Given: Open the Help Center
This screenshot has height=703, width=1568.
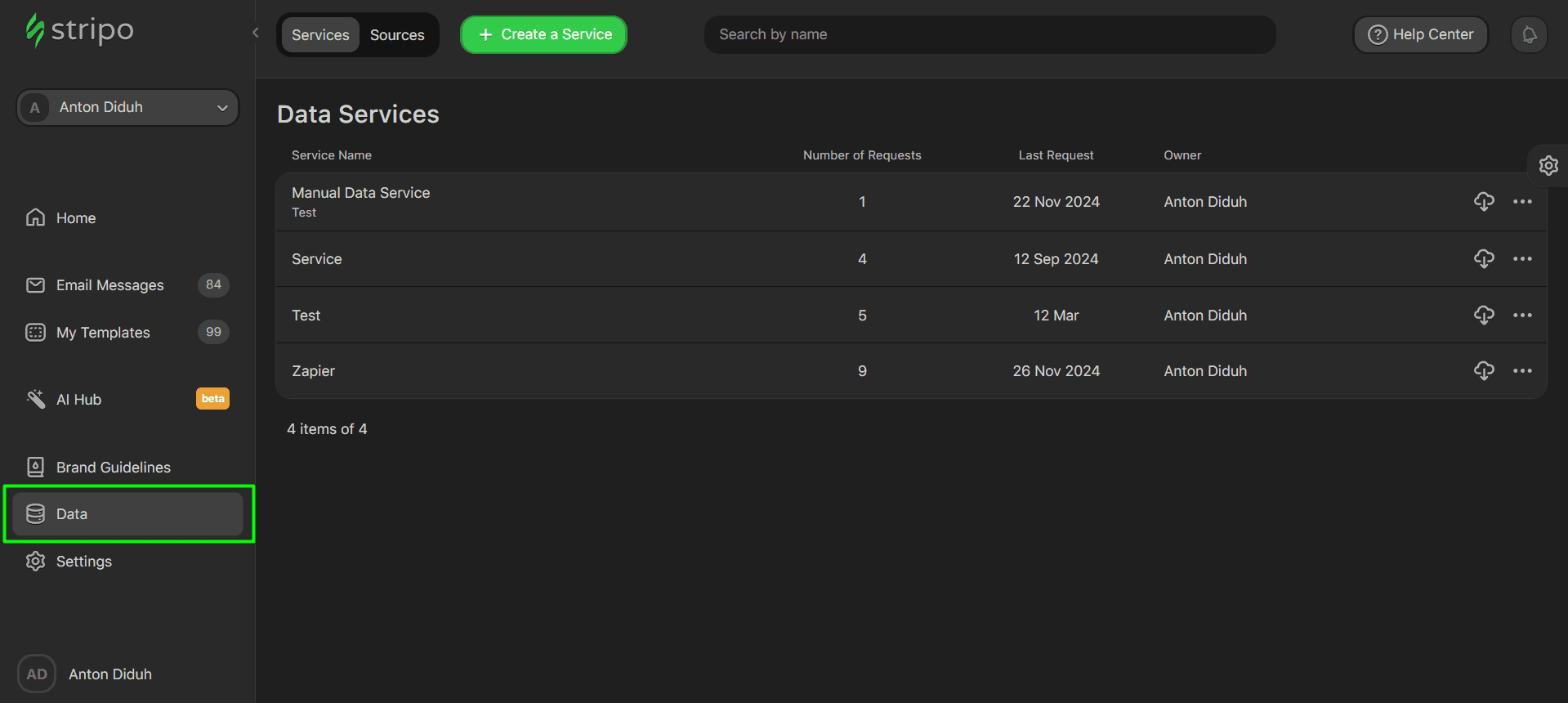Looking at the screenshot, I should pyautogui.click(x=1420, y=35).
